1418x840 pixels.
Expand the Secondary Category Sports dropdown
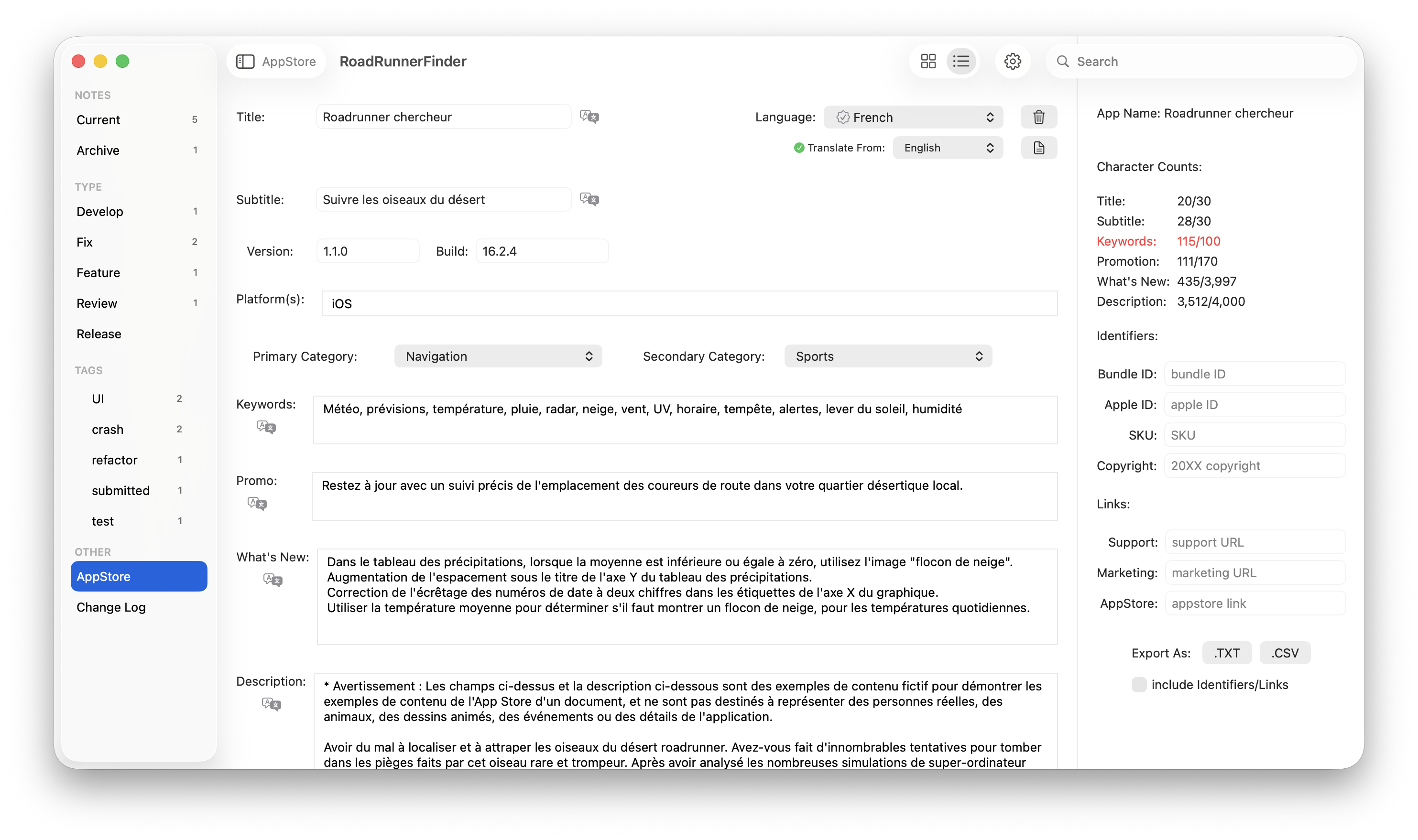[887, 356]
